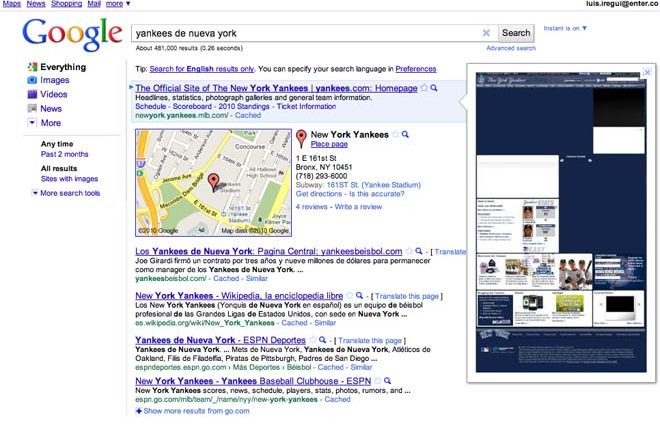Click the News filter icon in the sidebar

32,108
